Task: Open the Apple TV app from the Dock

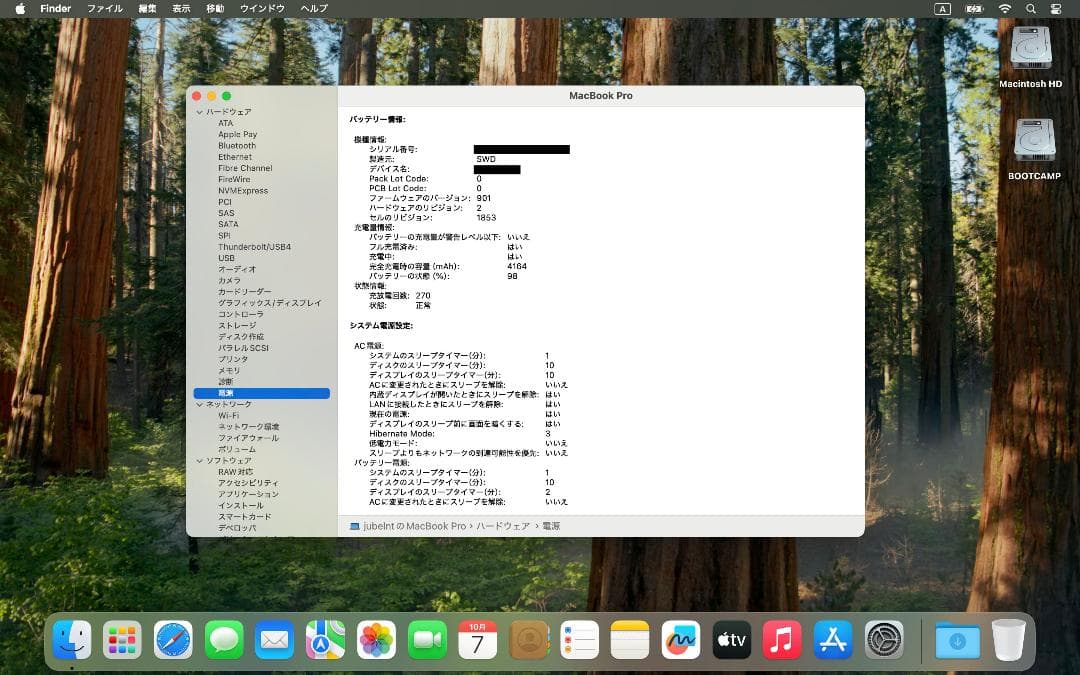Action: (x=731, y=637)
